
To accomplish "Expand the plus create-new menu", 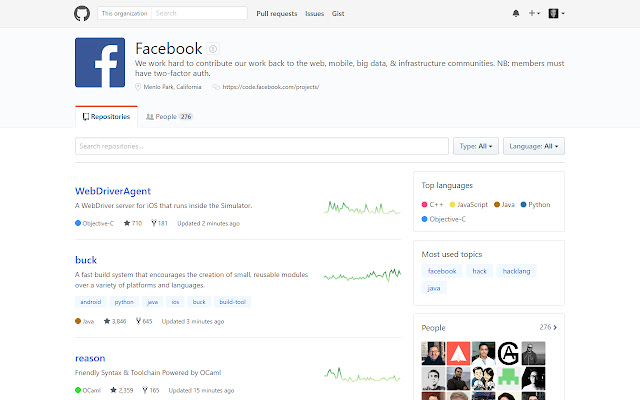I will pos(534,13).
